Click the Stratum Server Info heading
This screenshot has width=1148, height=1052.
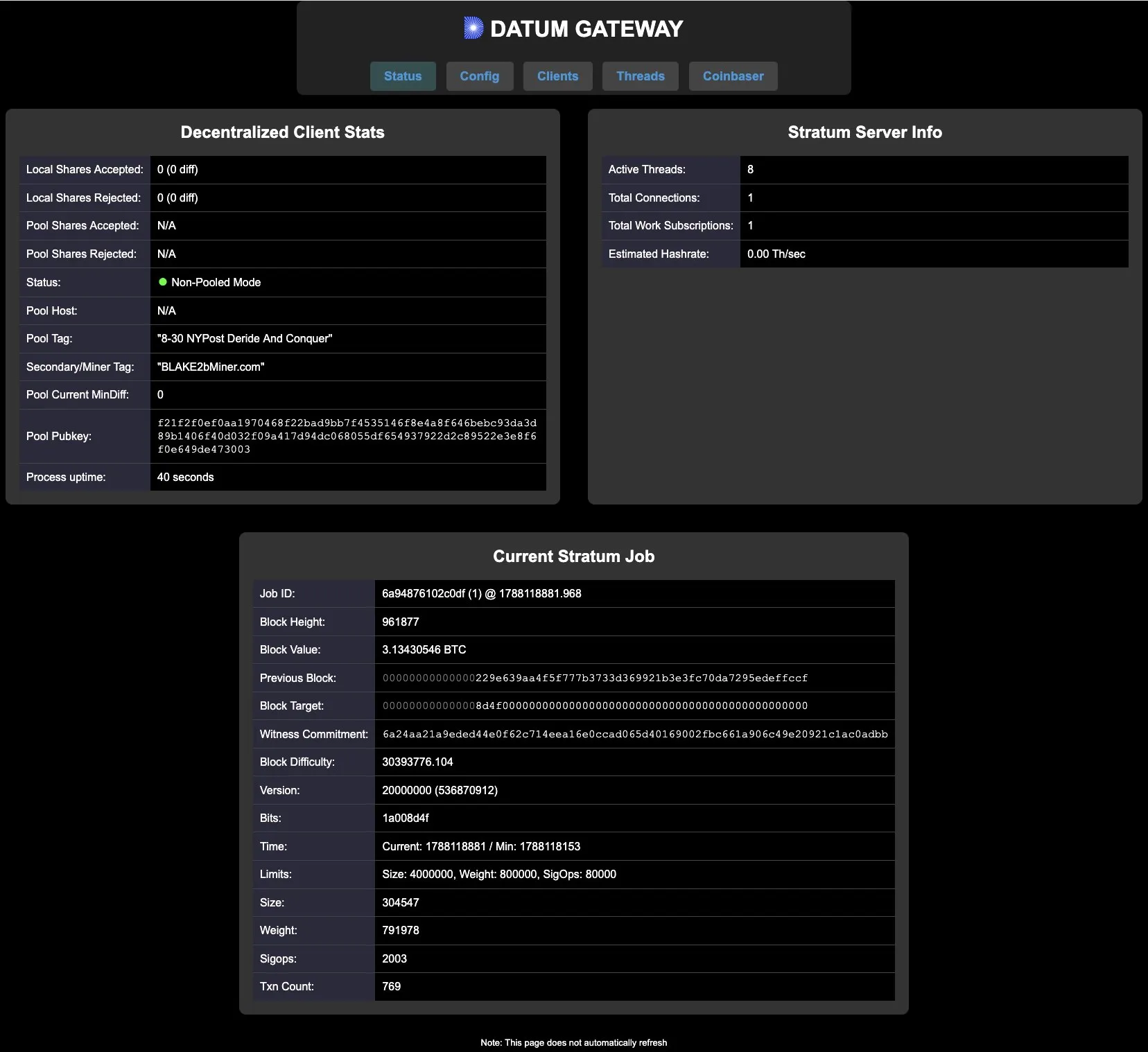tap(865, 132)
